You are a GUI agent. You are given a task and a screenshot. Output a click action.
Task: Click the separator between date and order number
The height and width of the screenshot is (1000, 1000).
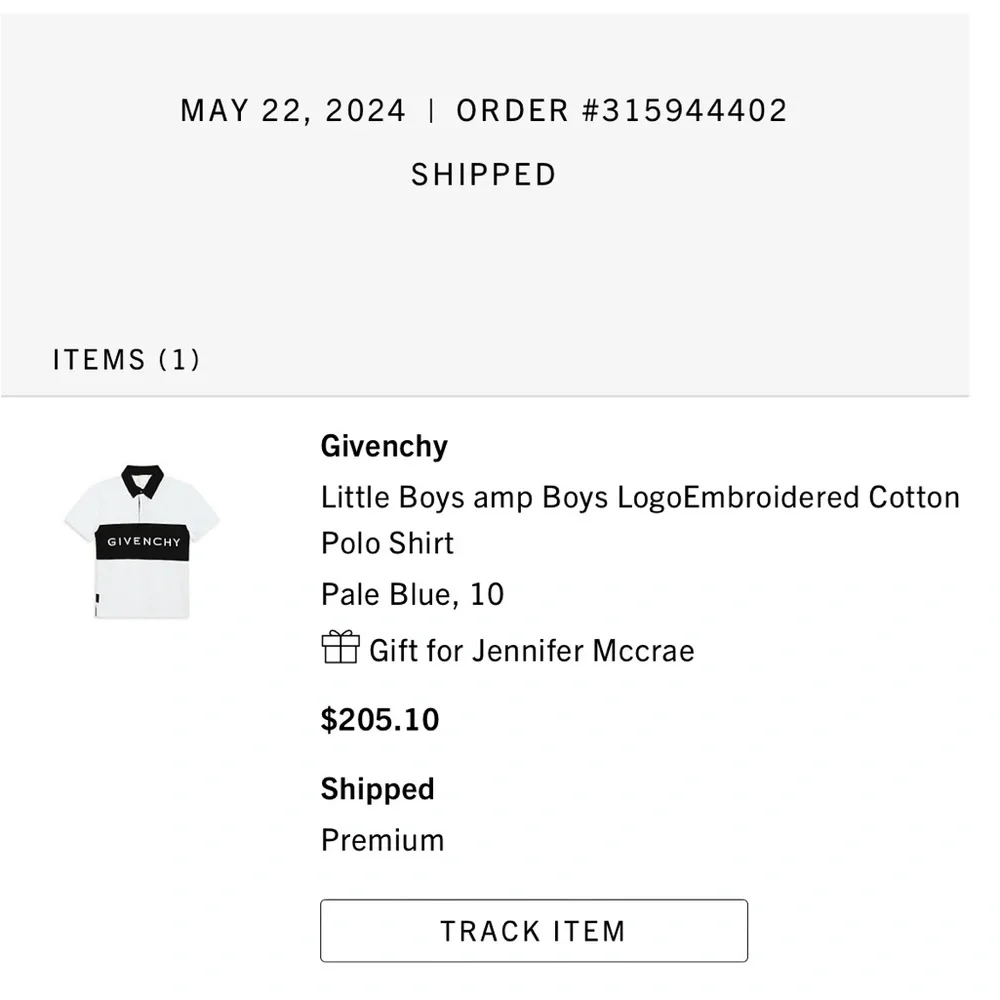(431, 111)
